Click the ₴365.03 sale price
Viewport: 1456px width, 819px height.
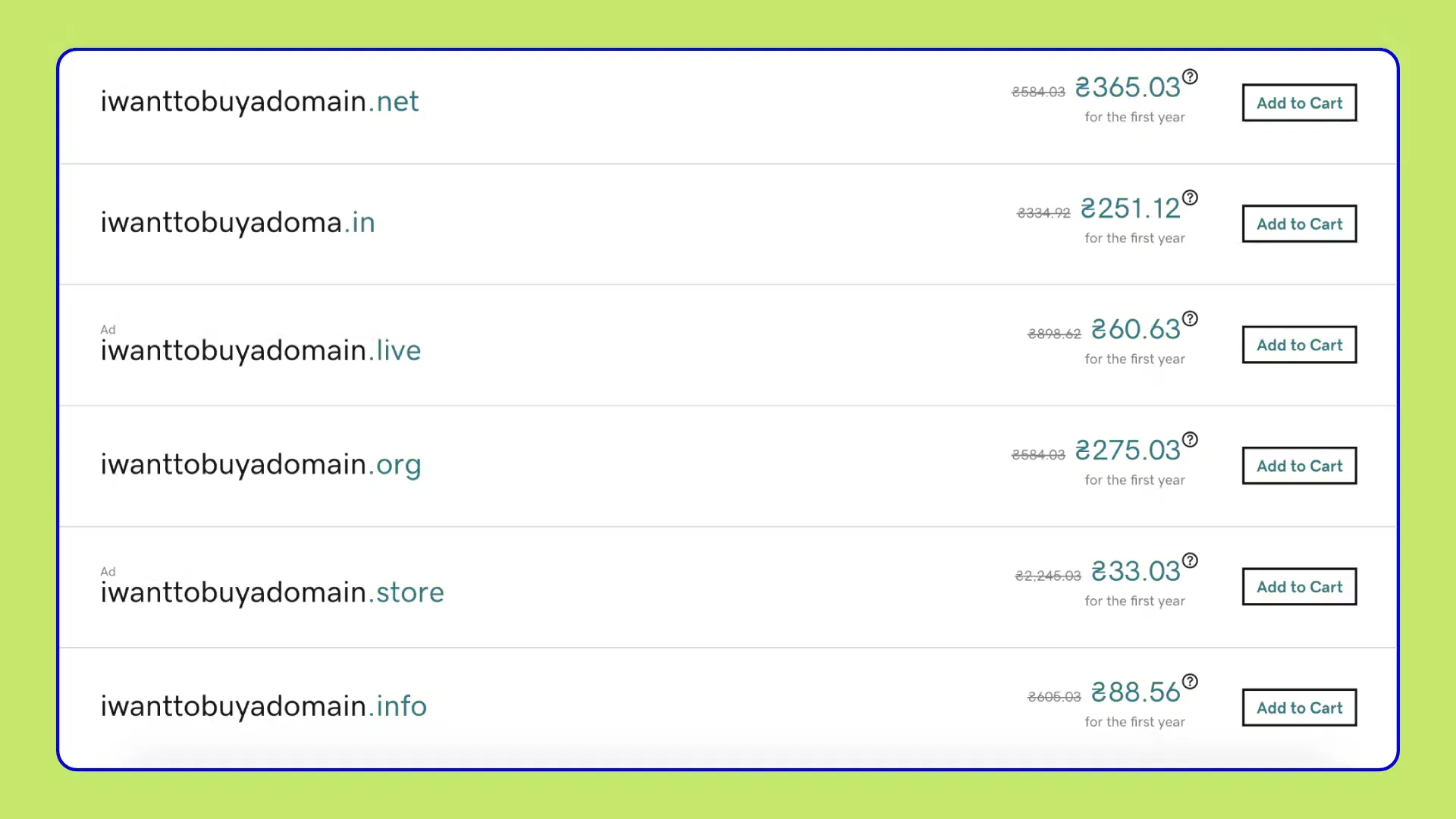point(1127,88)
